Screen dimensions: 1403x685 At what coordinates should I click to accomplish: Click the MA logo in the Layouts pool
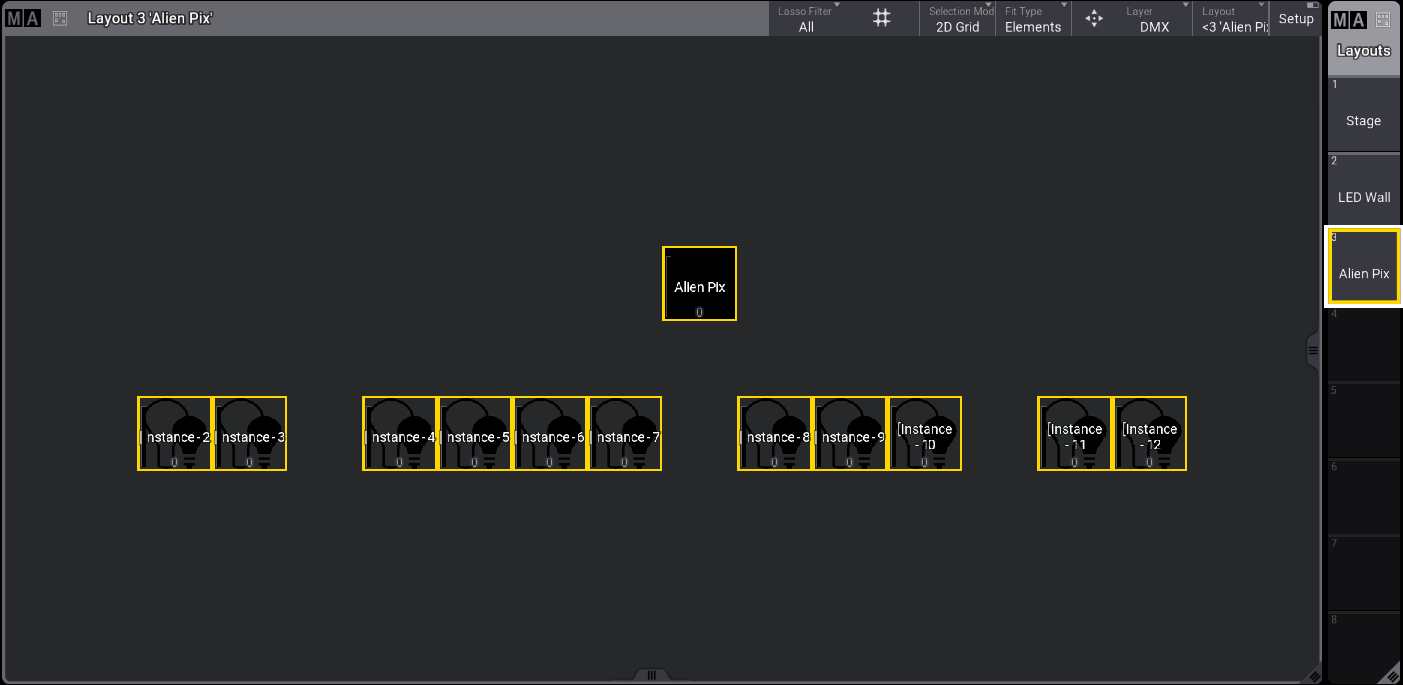click(x=1347, y=19)
